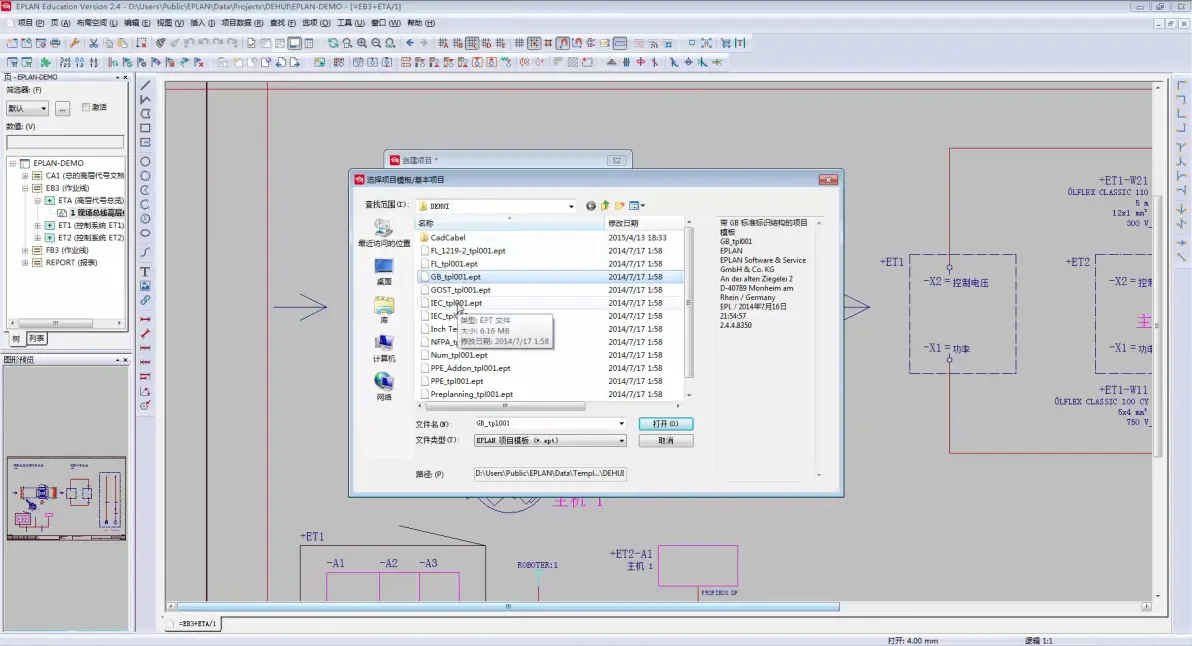
Task: Sort by 名称 column header
Action: pos(509,223)
